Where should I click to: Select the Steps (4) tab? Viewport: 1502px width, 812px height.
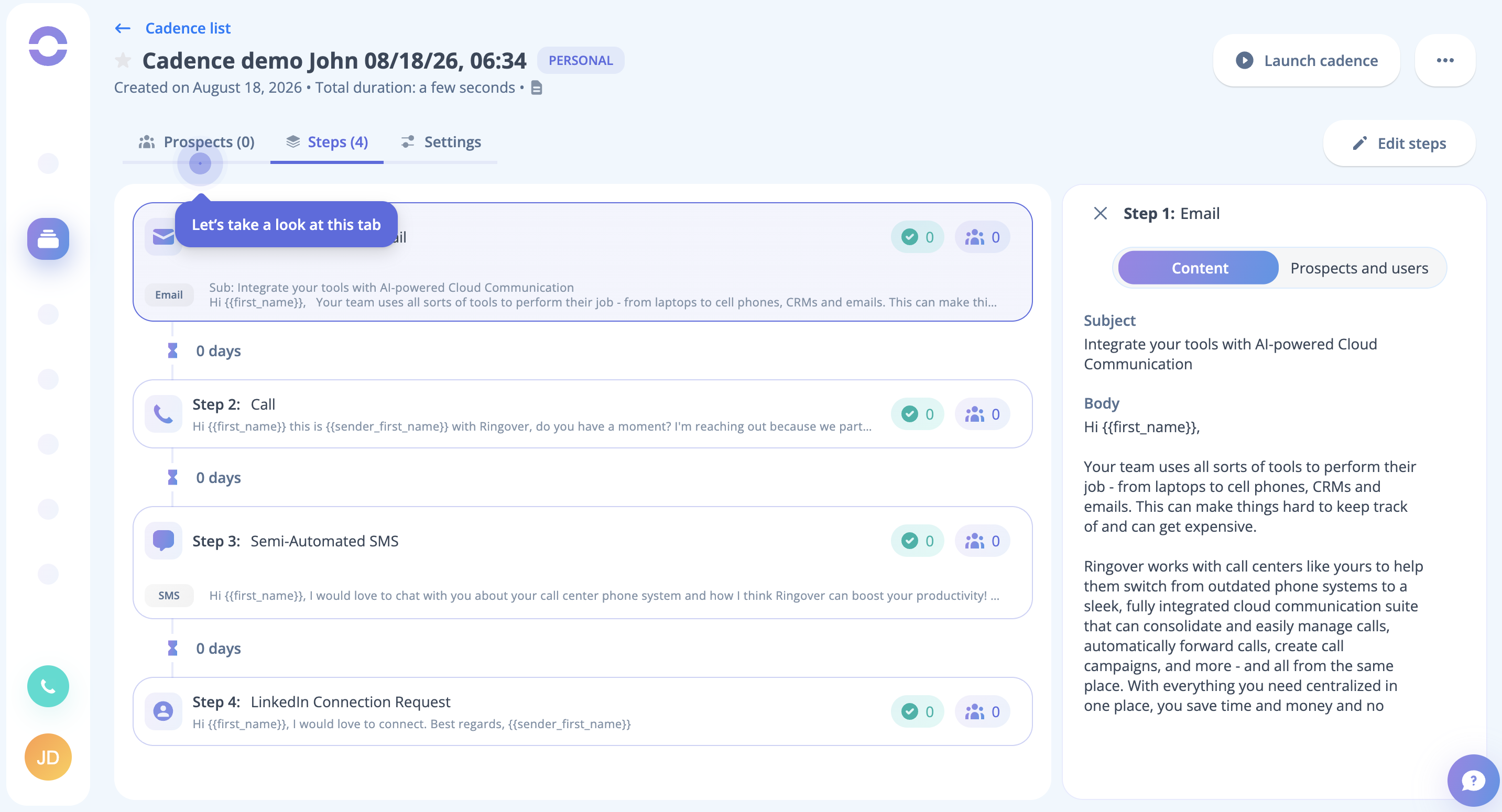point(327,141)
